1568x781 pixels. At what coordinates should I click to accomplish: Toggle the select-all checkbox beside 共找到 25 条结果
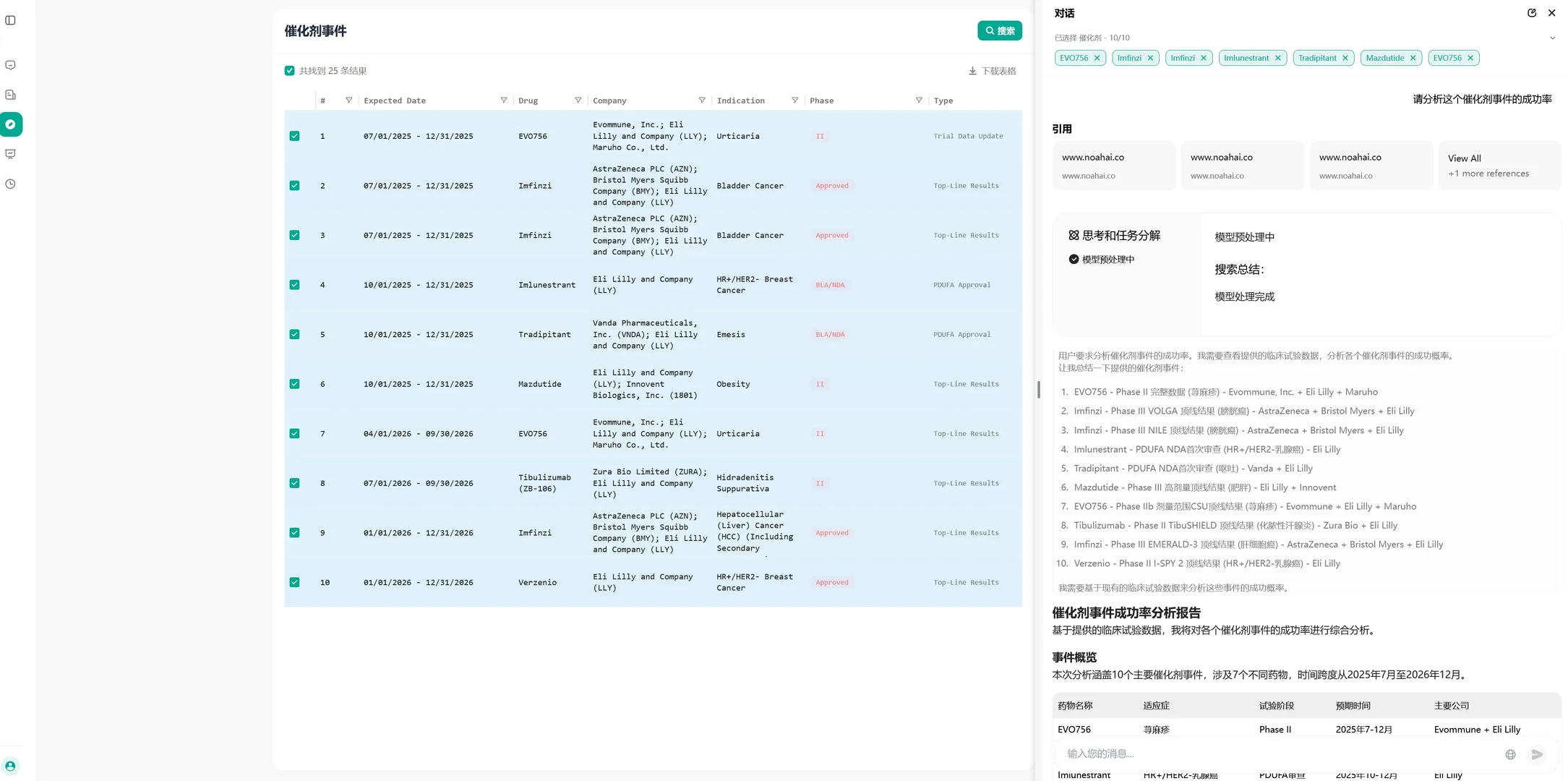click(290, 71)
